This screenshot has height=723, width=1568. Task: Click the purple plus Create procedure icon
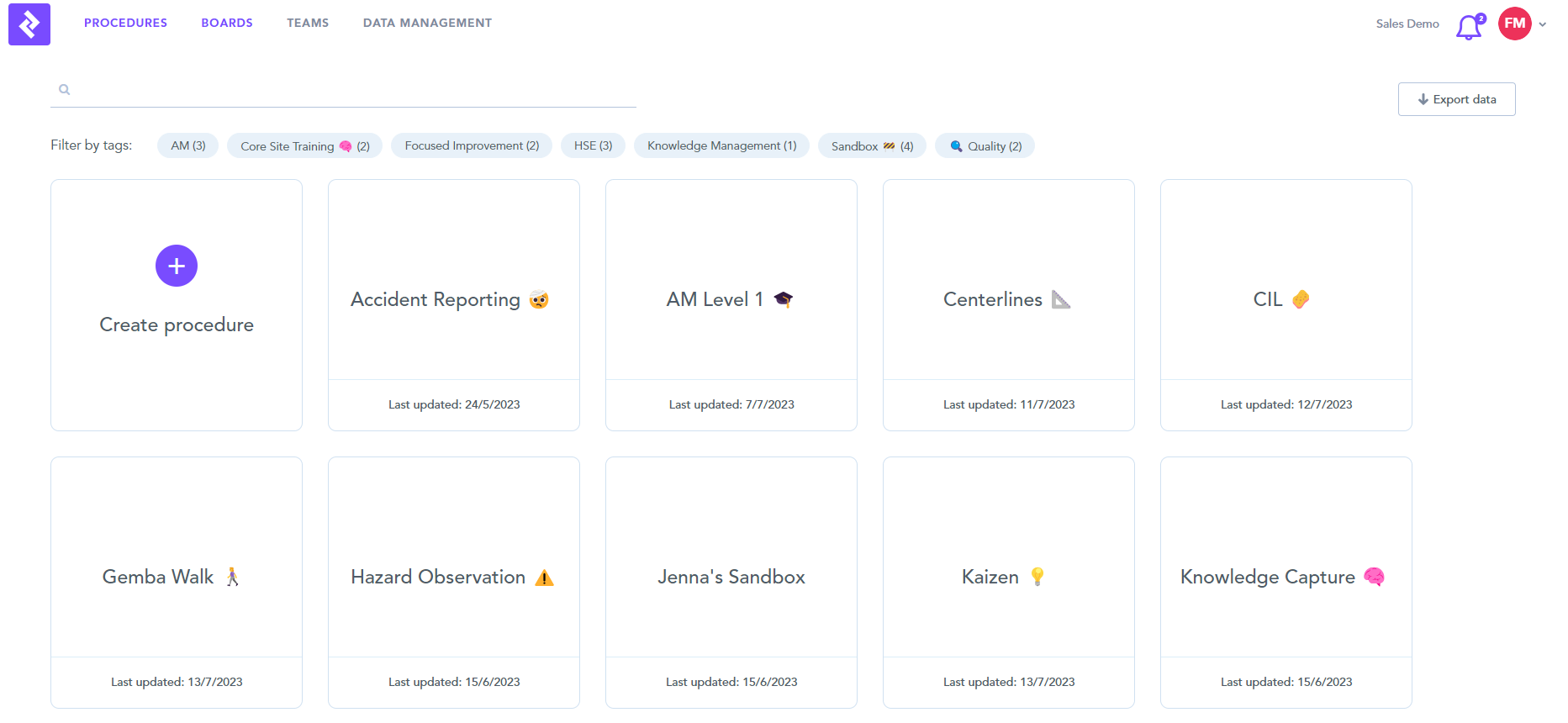[x=177, y=266]
